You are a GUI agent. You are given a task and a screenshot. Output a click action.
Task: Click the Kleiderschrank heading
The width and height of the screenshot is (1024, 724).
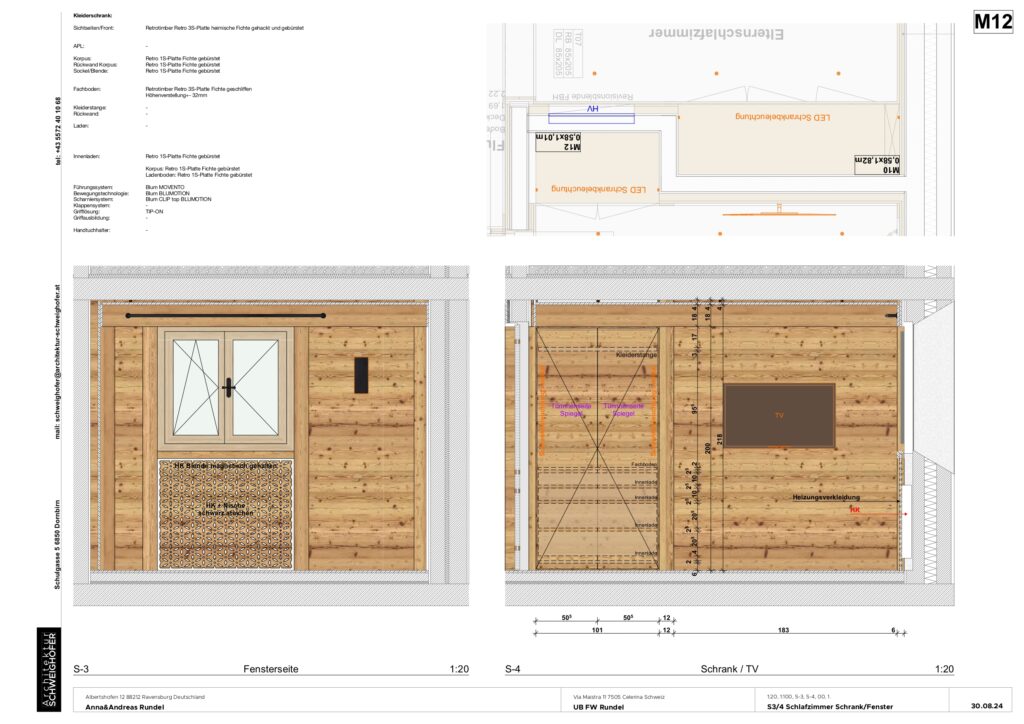pyautogui.click(x=94, y=17)
